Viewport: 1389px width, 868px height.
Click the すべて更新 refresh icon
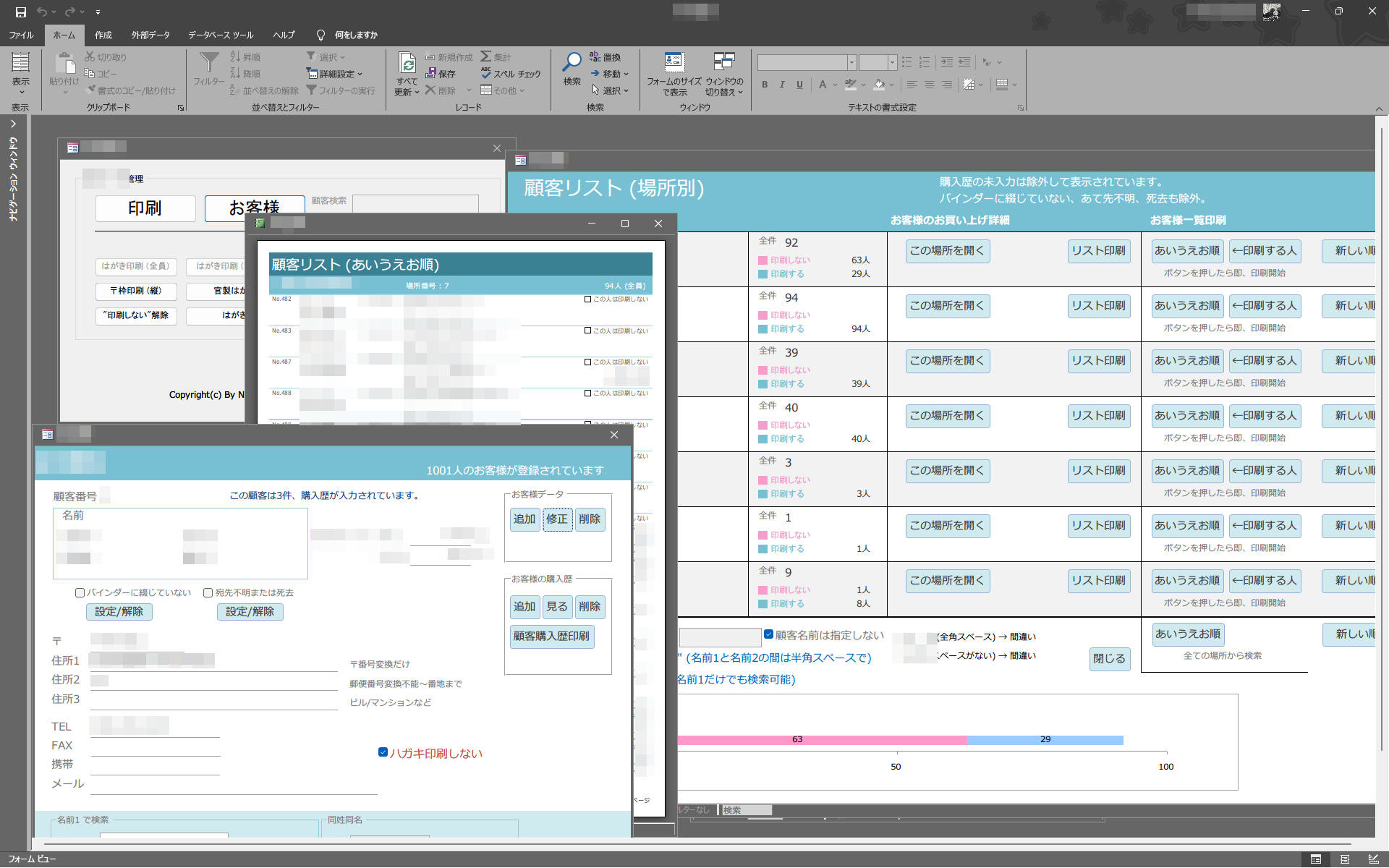click(x=407, y=63)
